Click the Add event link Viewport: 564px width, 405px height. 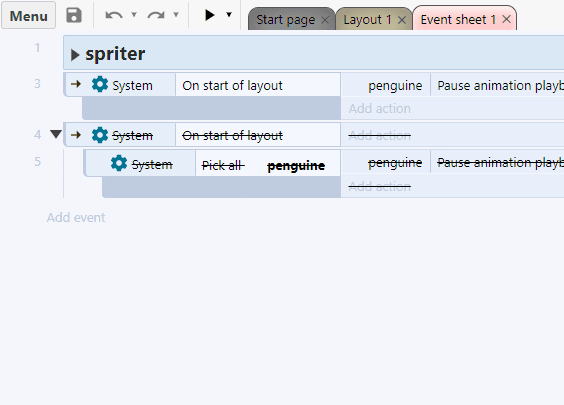[76, 218]
